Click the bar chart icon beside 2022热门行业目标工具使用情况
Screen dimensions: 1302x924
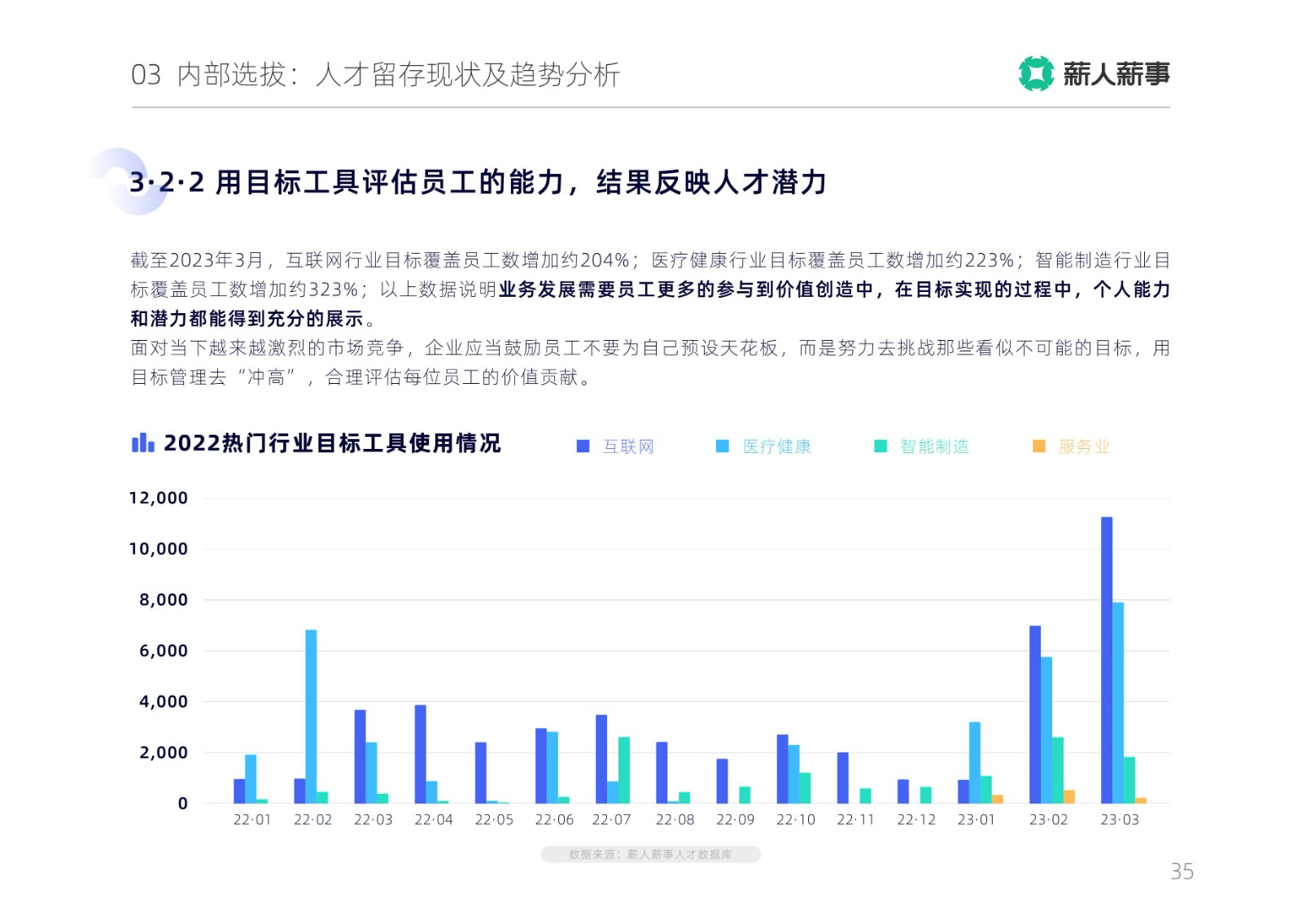coord(142,442)
